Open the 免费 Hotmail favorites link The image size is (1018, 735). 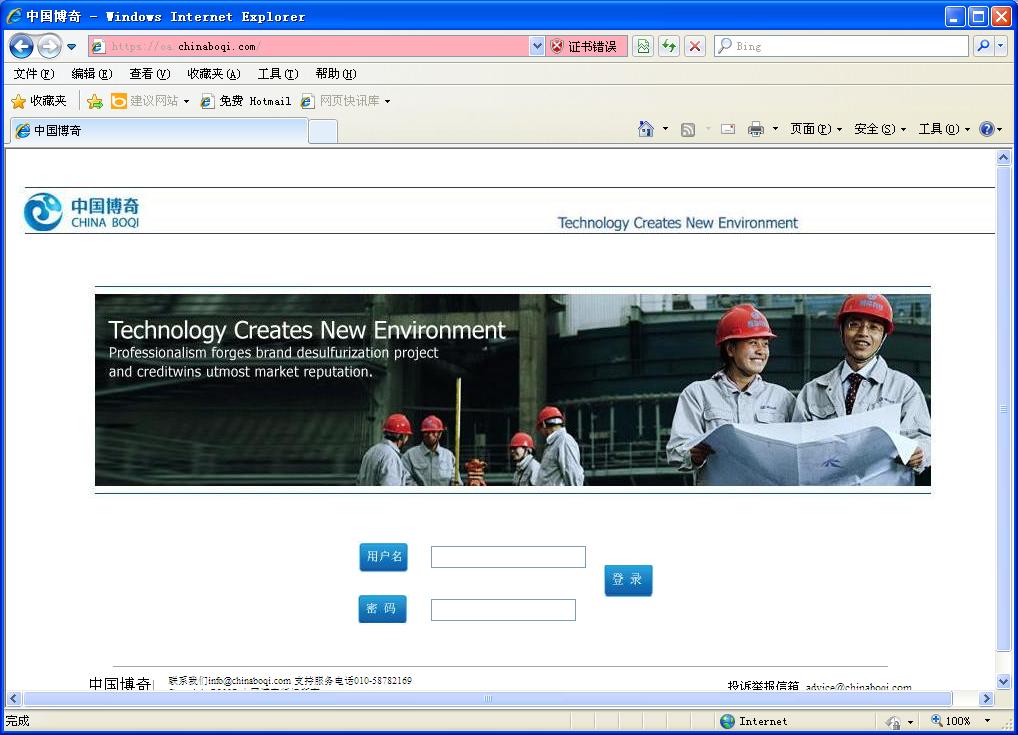pos(245,101)
